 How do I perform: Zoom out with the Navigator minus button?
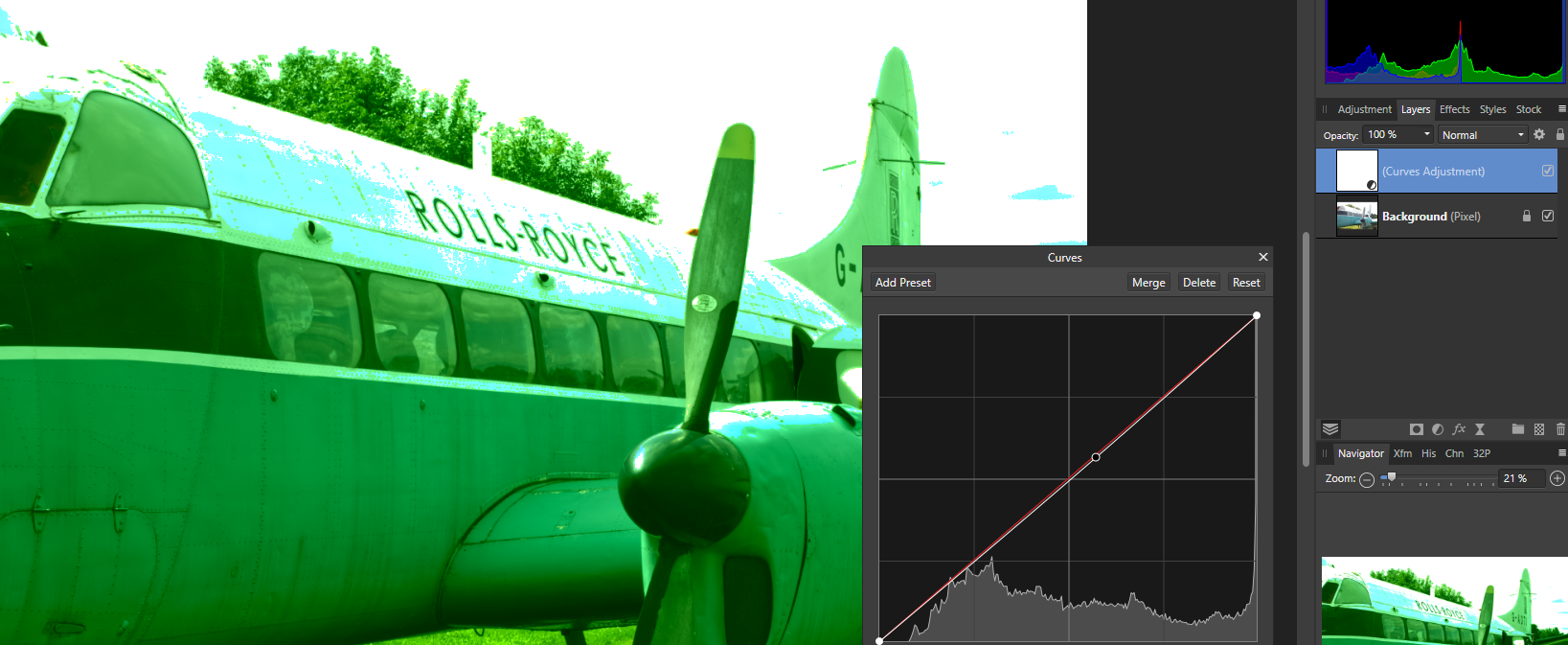point(1367,479)
